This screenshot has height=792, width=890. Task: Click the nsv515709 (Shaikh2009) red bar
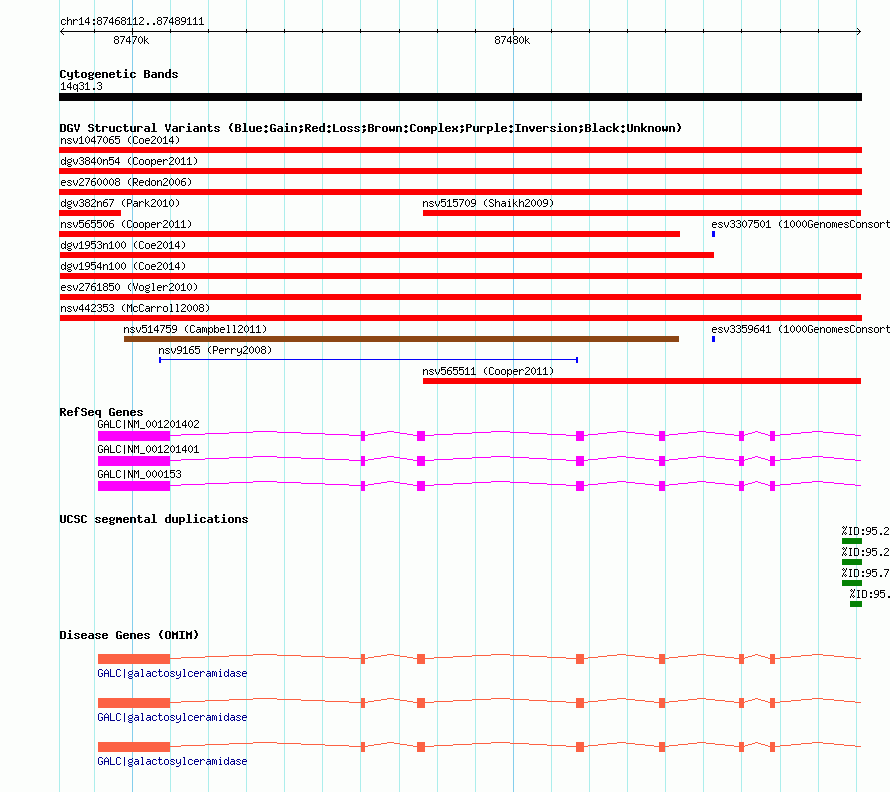tap(642, 213)
